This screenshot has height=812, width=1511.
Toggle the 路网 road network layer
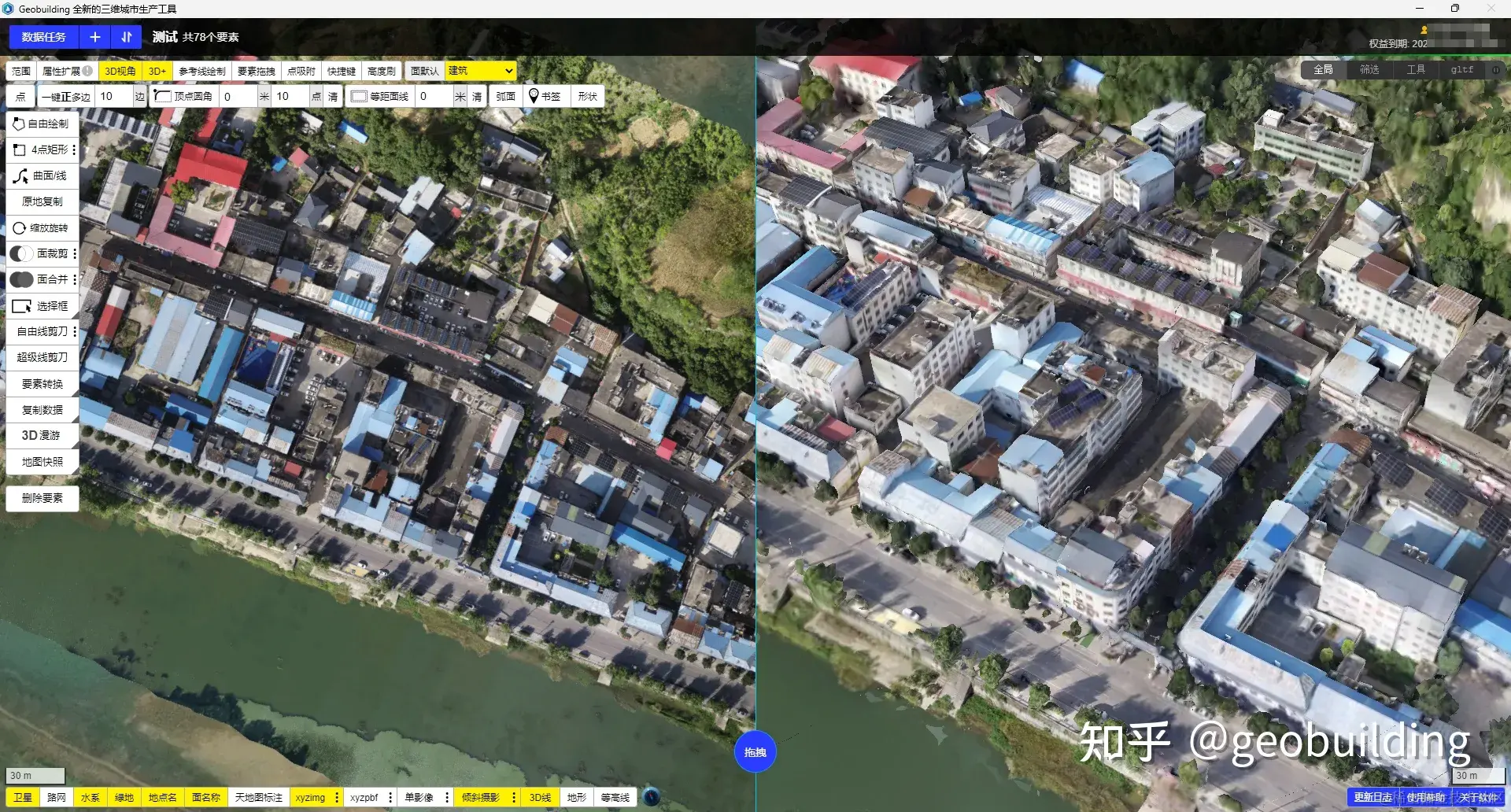coord(57,797)
